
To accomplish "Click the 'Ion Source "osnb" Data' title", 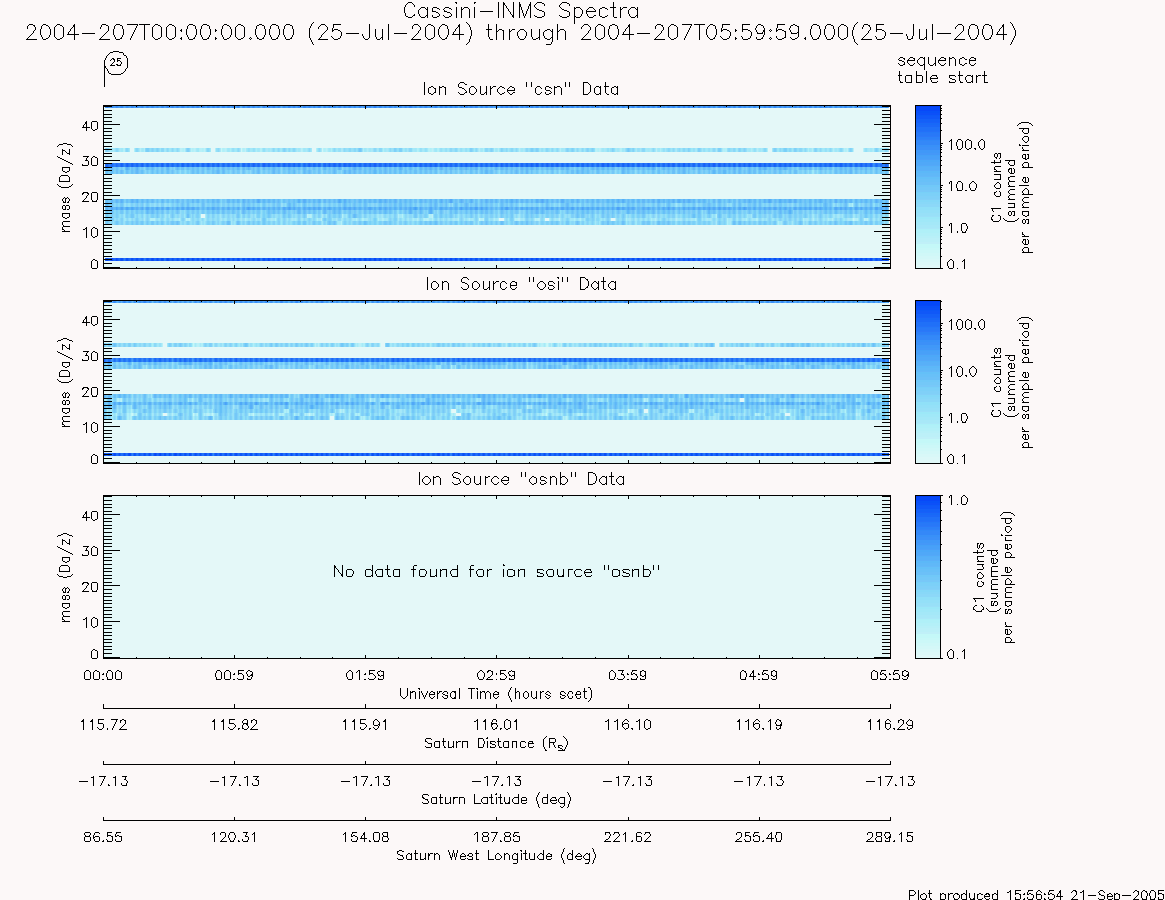I will tap(521, 479).
